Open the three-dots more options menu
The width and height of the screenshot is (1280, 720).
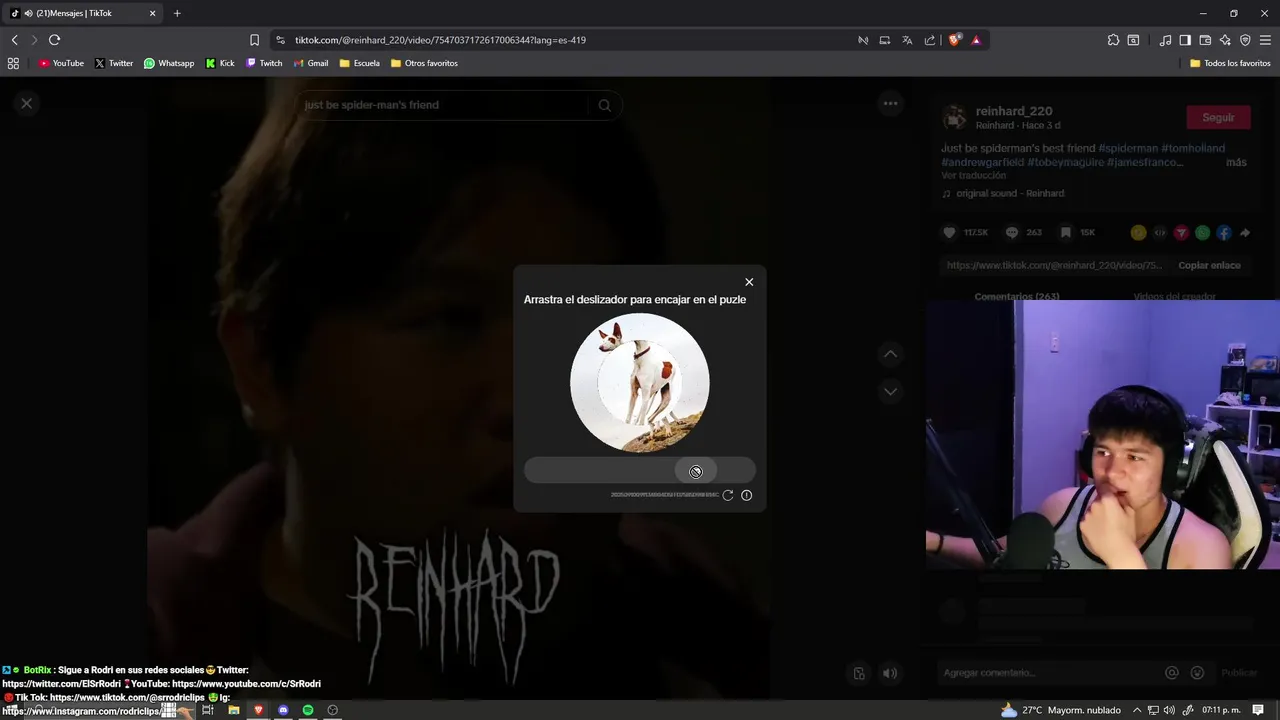point(890,103)
